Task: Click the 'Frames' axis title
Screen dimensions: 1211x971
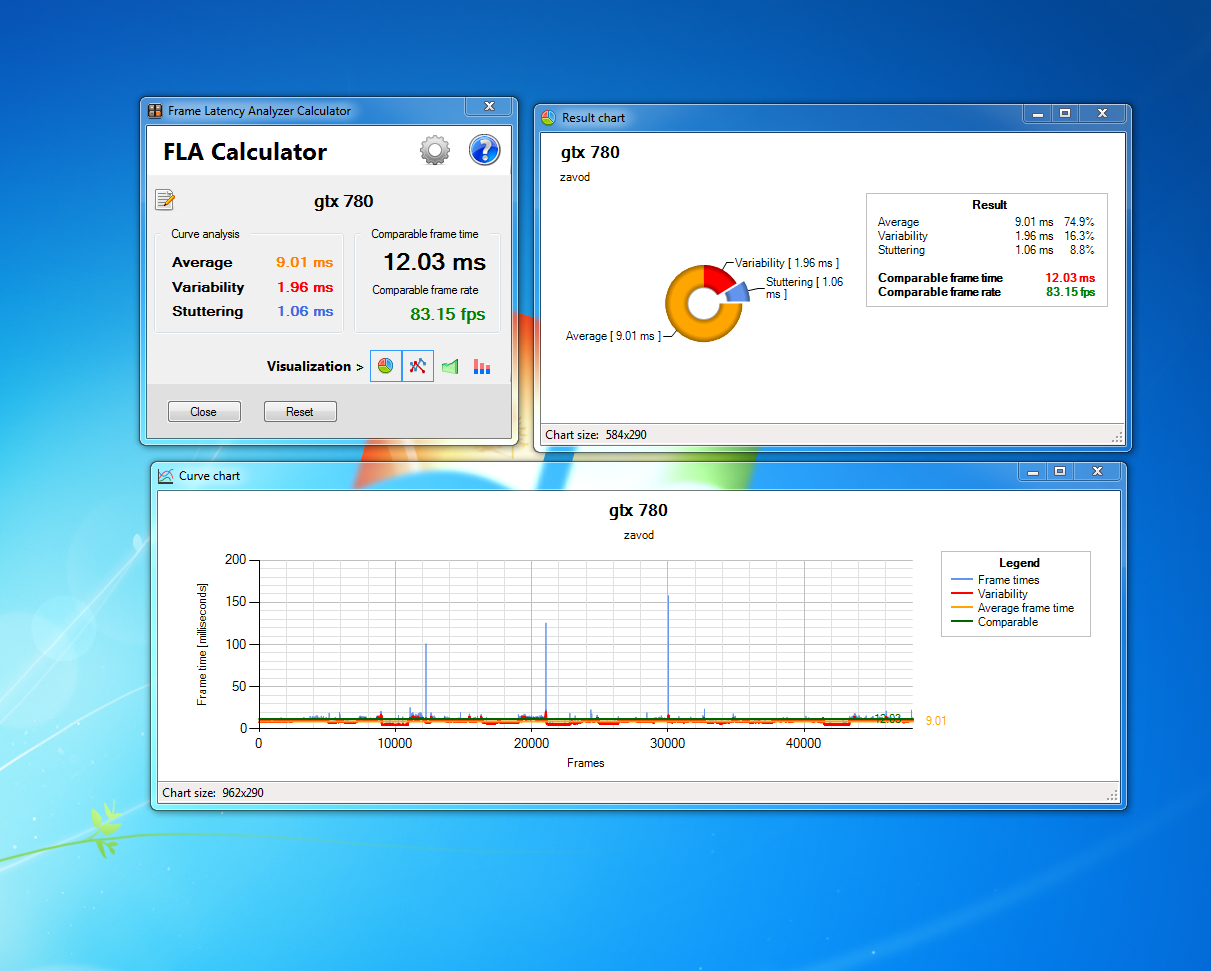Action: pos(586,763)
